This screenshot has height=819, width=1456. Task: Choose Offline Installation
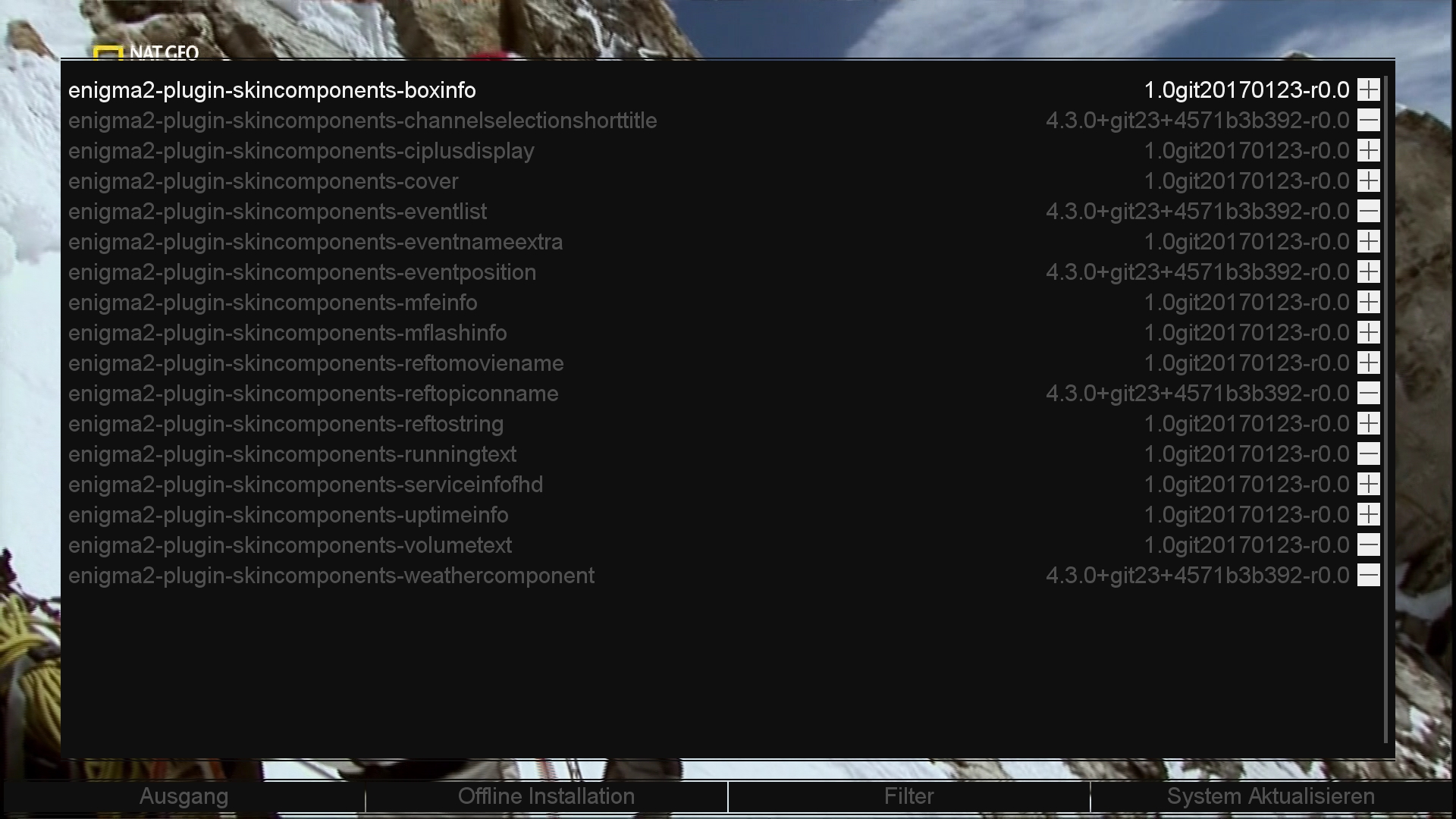click(546, 796)
